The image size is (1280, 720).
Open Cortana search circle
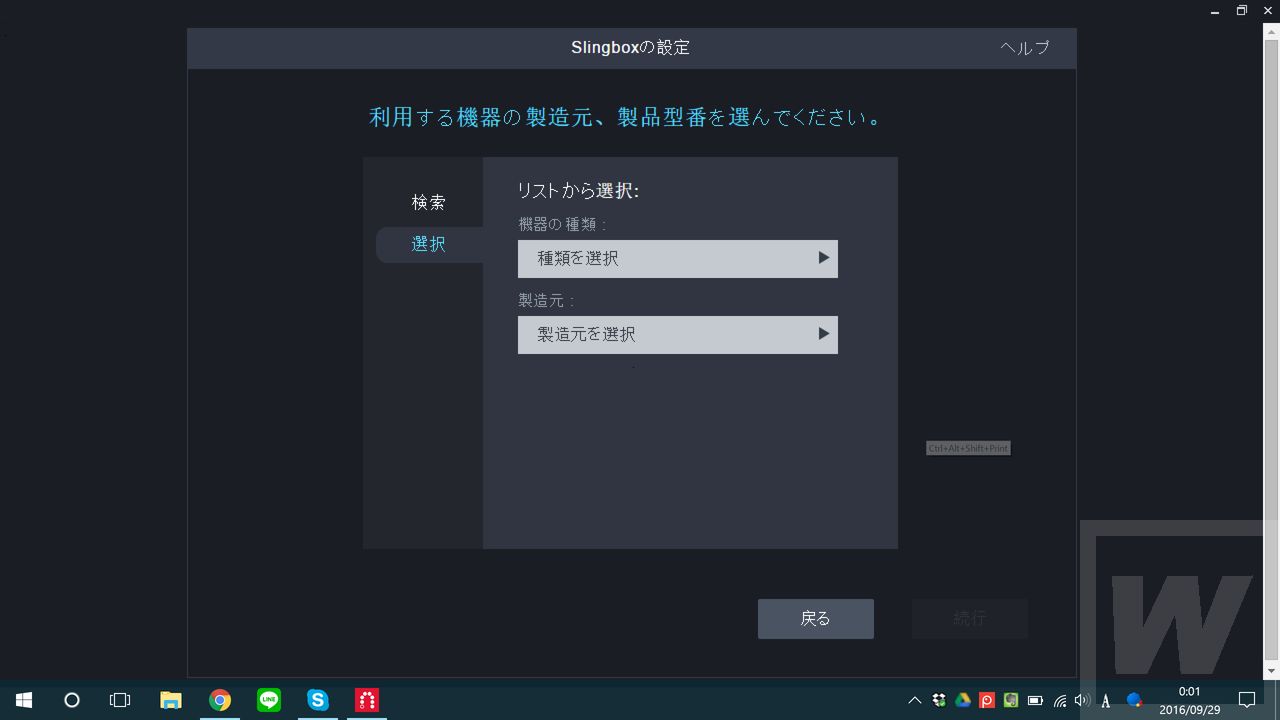(72, 700)
